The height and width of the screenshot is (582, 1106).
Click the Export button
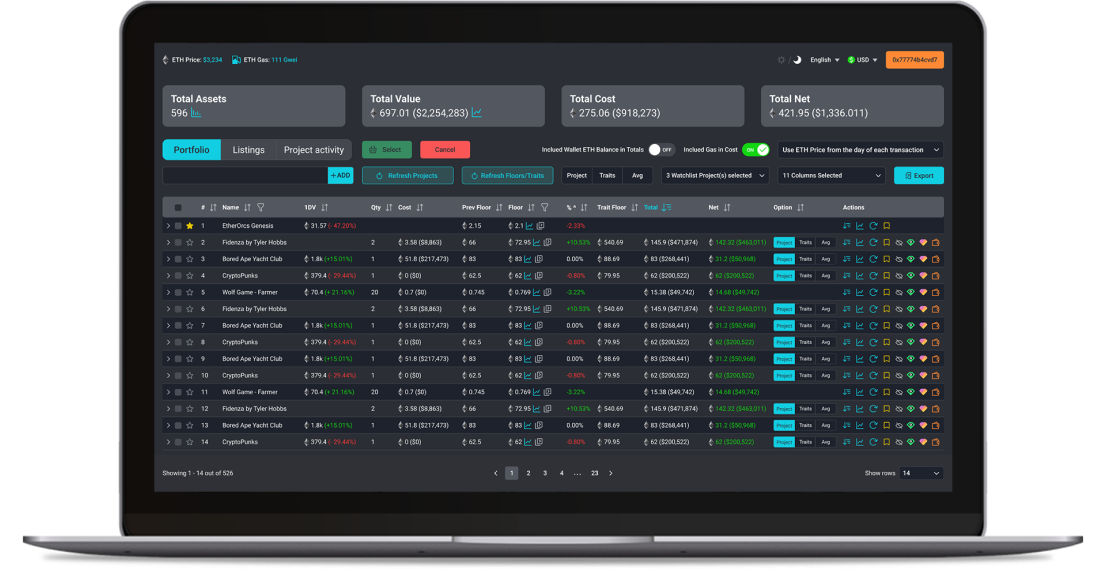pos(918,175)
